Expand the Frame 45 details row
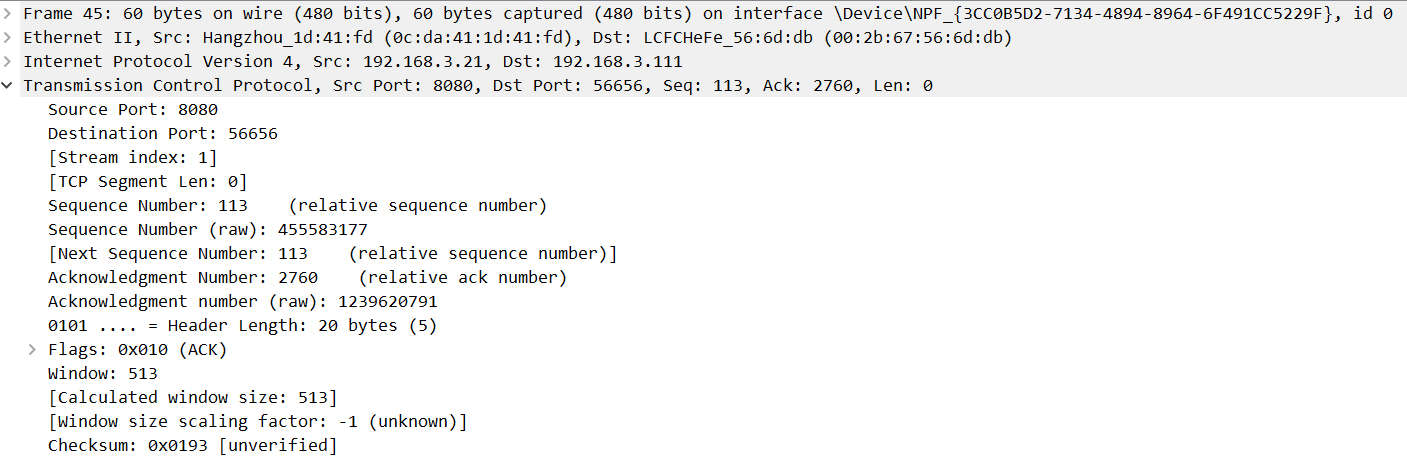This screenshot has width=1407, height=459. (8, 13)
